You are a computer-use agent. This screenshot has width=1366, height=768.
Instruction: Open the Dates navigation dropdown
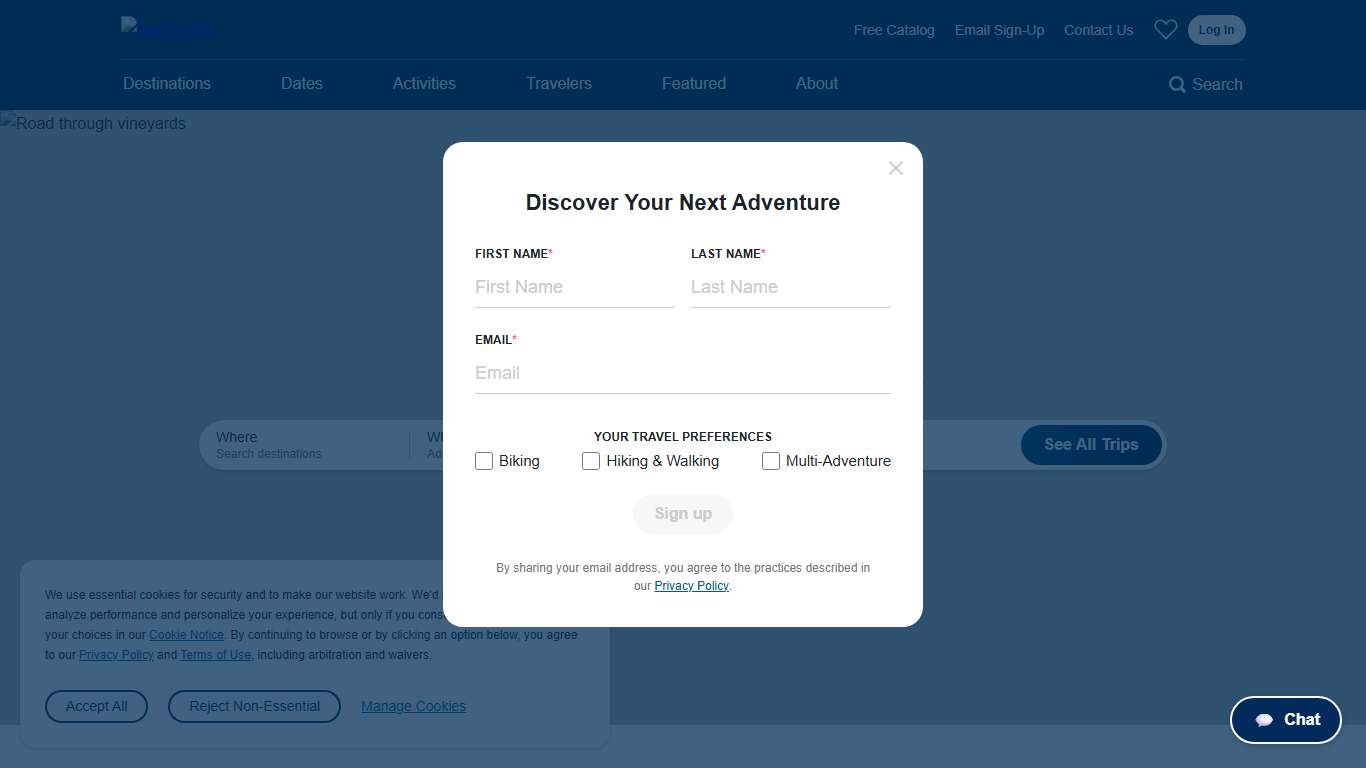[x=301, y=84]
